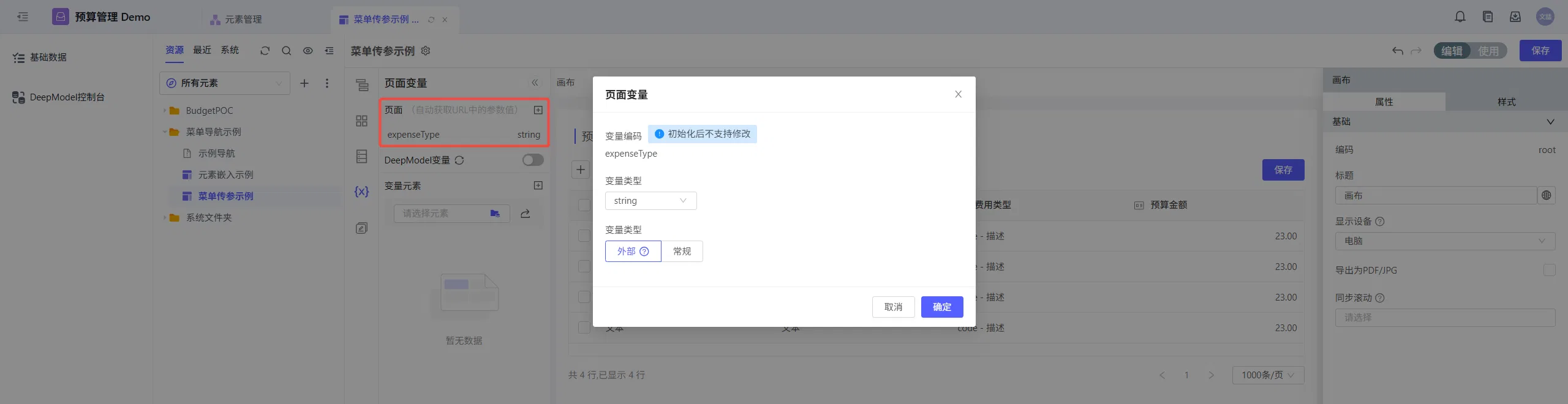The width and height of the screenshot is (1568, 404).
Task: Click the globe icon beside 标题 field
Action: (x=1547, y=195)
